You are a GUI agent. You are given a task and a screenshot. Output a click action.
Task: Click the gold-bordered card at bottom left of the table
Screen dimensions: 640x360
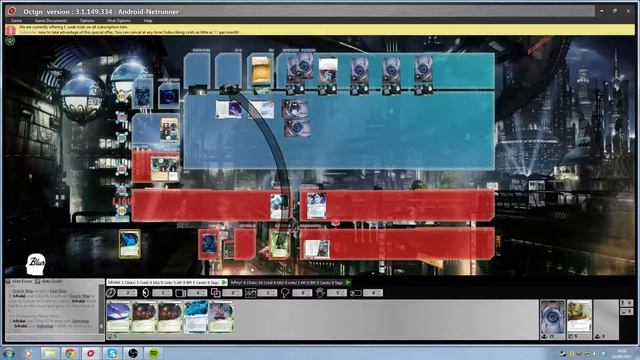pyautogui.click(x=130, y=244)
